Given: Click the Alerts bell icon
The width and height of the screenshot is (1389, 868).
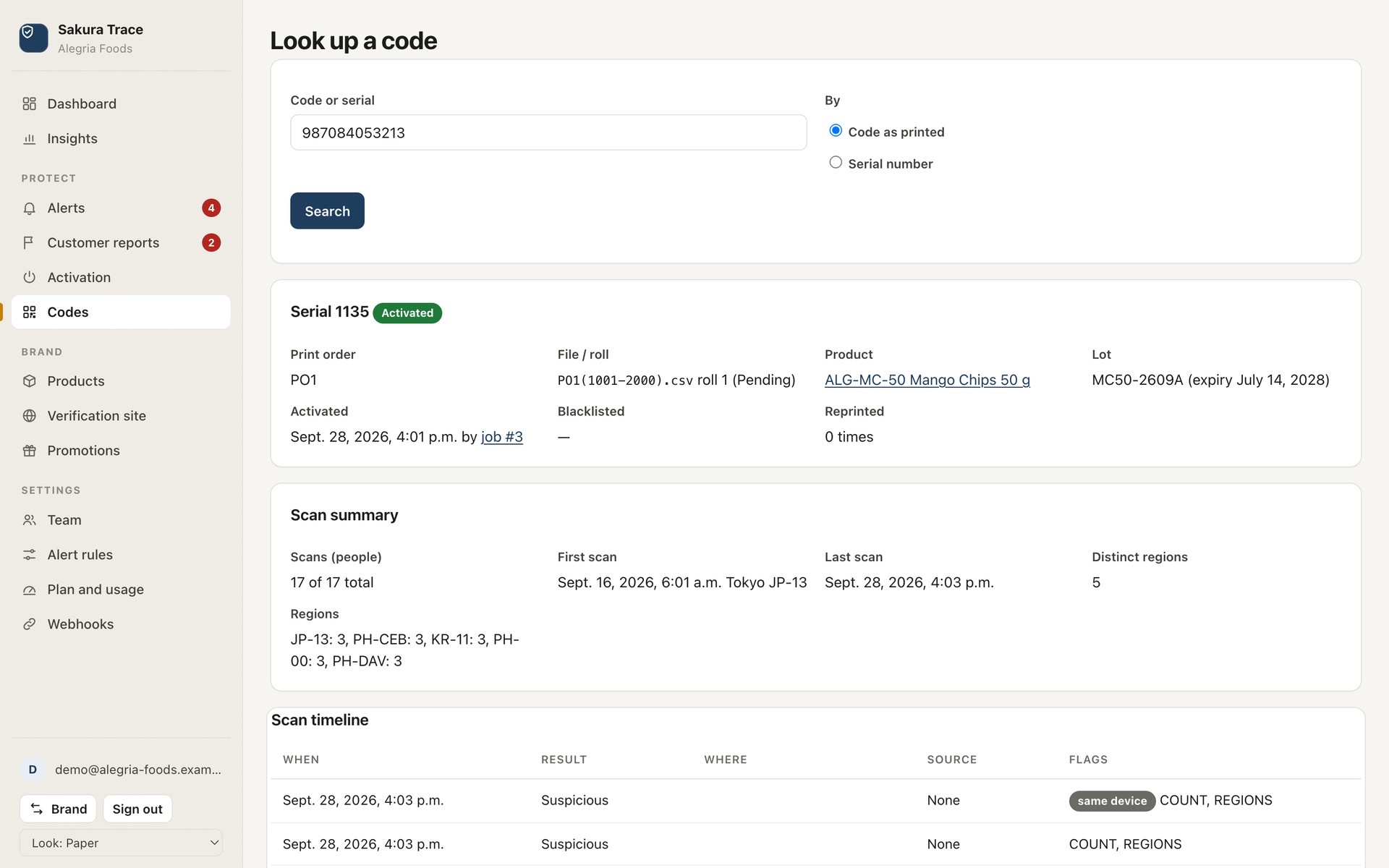Looking at the screenshot, I should [x=29, y=208].
